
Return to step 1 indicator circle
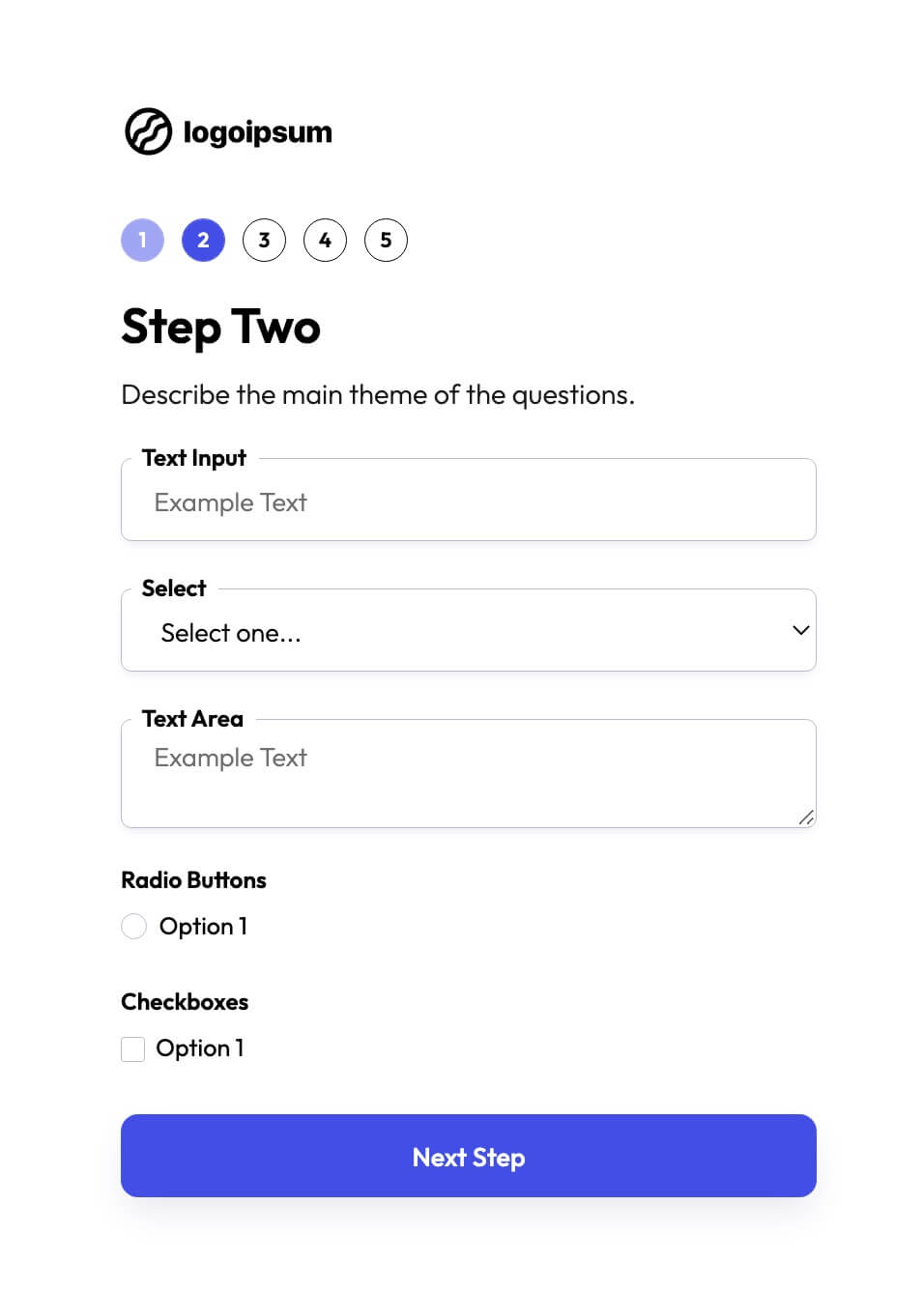coord(142,240)
